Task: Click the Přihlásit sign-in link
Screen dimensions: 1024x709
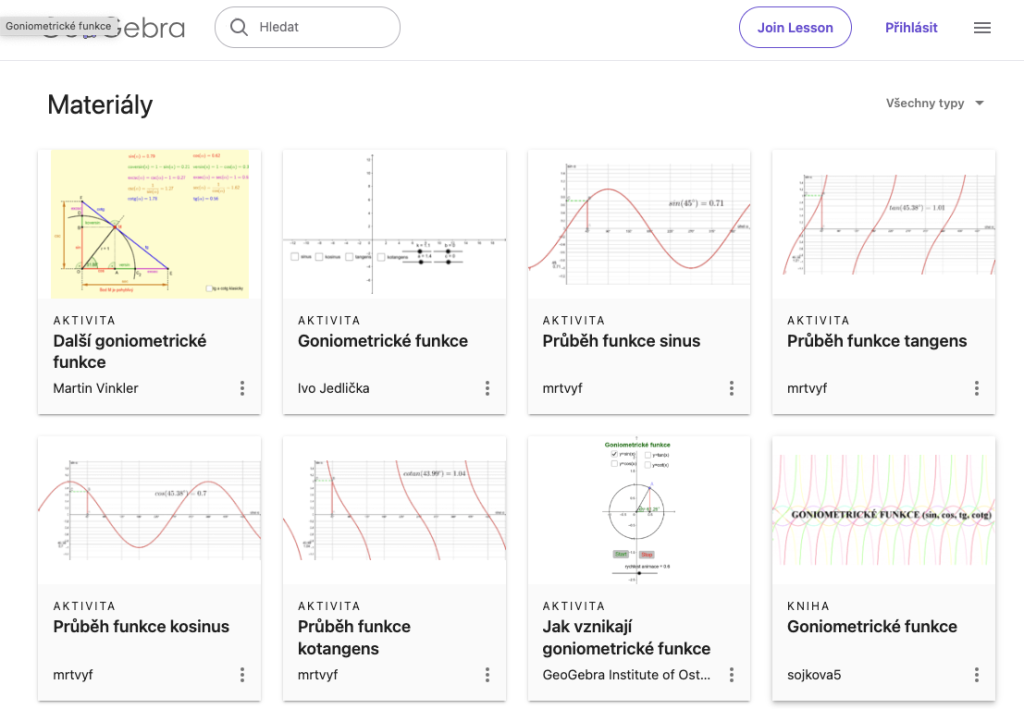Action: point(911,28)
